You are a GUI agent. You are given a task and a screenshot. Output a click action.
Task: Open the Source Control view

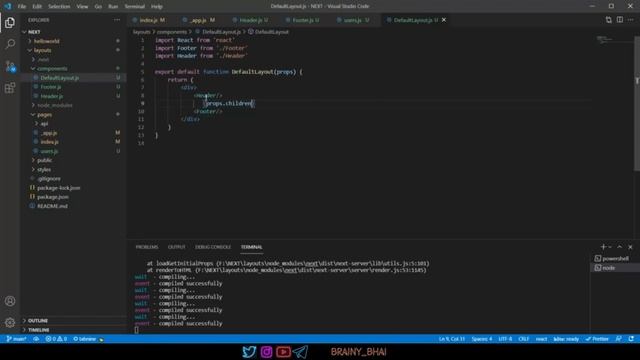[x=10, y=66]
